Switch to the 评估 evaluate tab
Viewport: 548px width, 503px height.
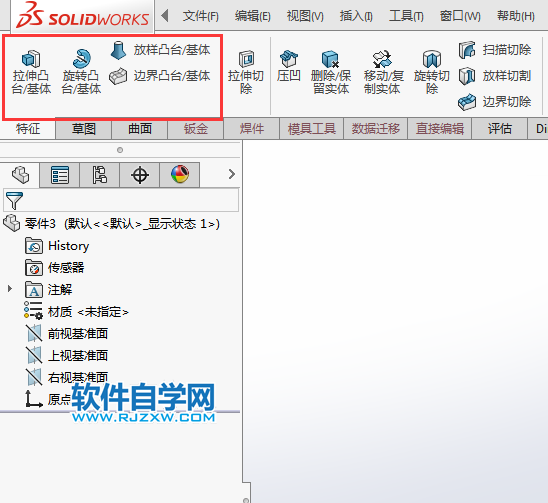pyautogui.click(x=500, y=129)
